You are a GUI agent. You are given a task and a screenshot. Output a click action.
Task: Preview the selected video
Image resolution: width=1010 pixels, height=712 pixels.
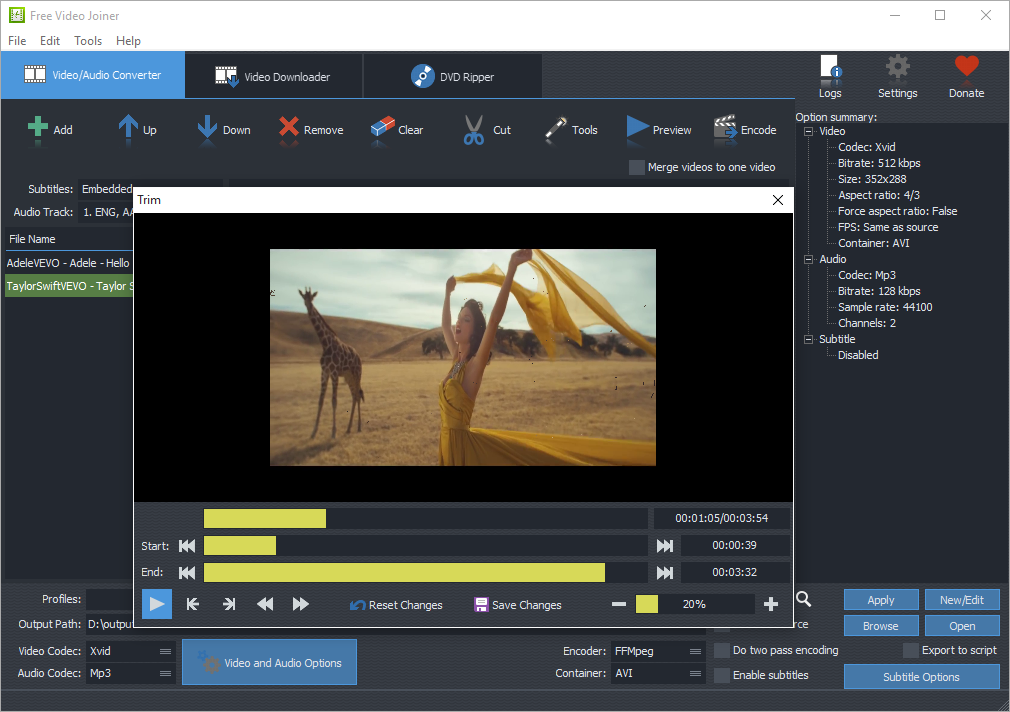(658, 130)
